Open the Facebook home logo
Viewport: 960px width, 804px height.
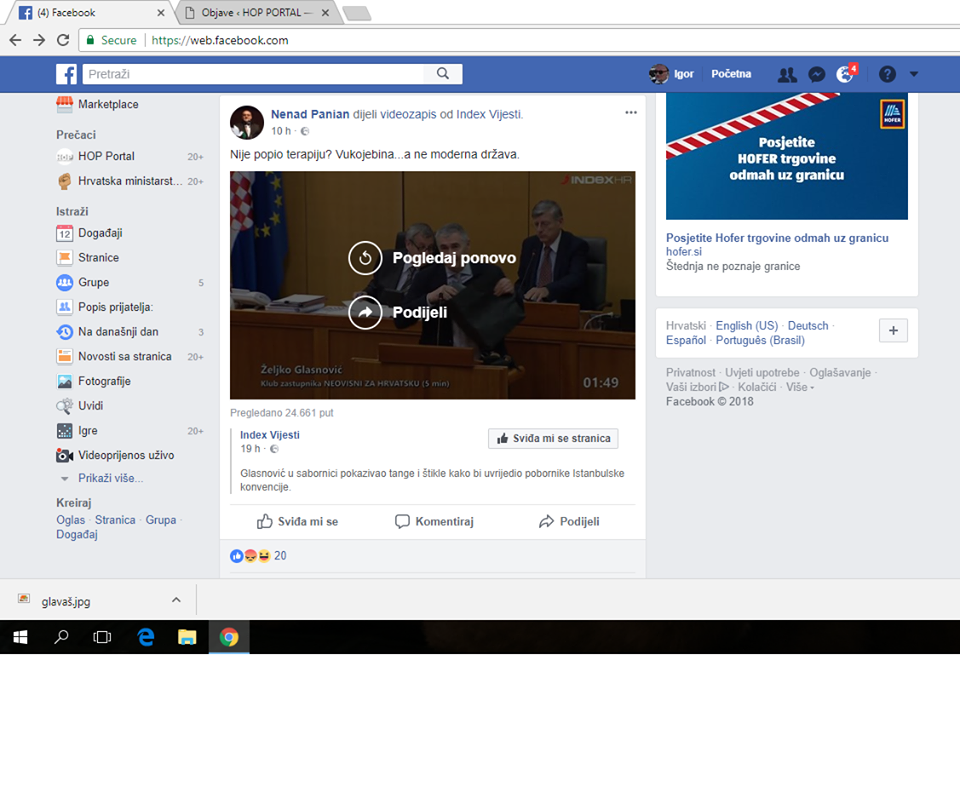click(x=66, y=74)
